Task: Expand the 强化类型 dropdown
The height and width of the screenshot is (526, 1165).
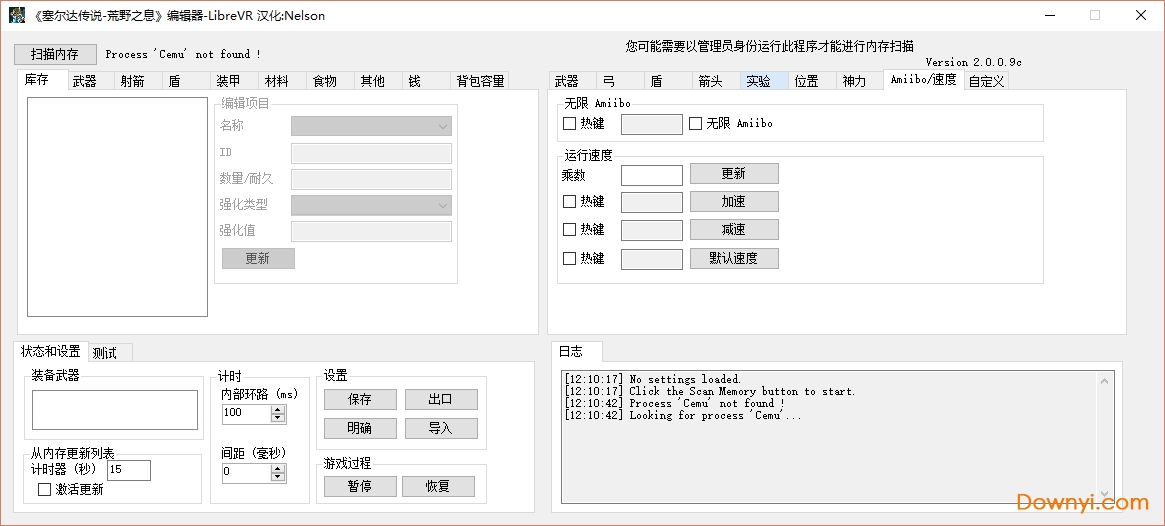Action: click(371, 205)
